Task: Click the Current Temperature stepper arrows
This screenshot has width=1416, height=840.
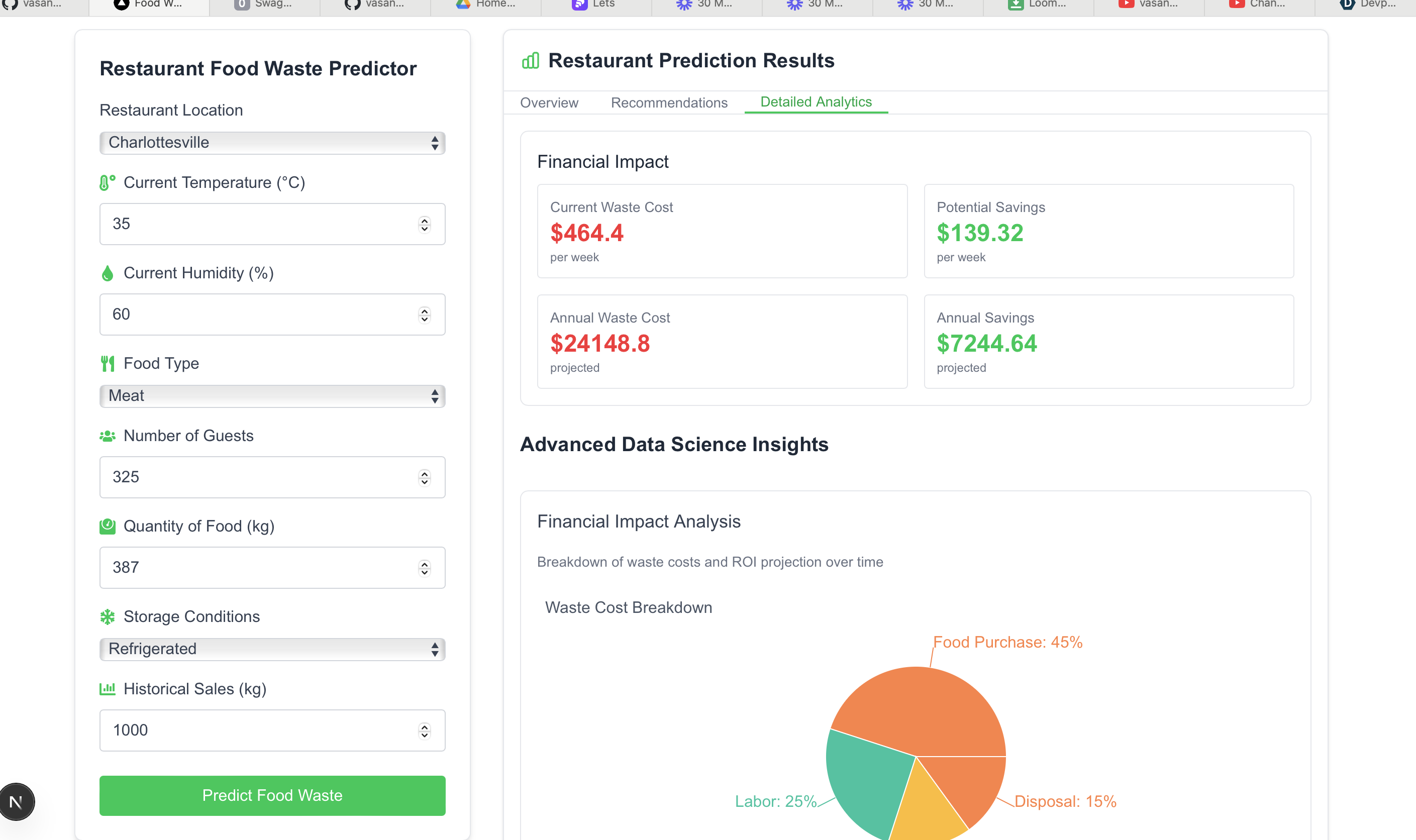Action: pos(424,224)
